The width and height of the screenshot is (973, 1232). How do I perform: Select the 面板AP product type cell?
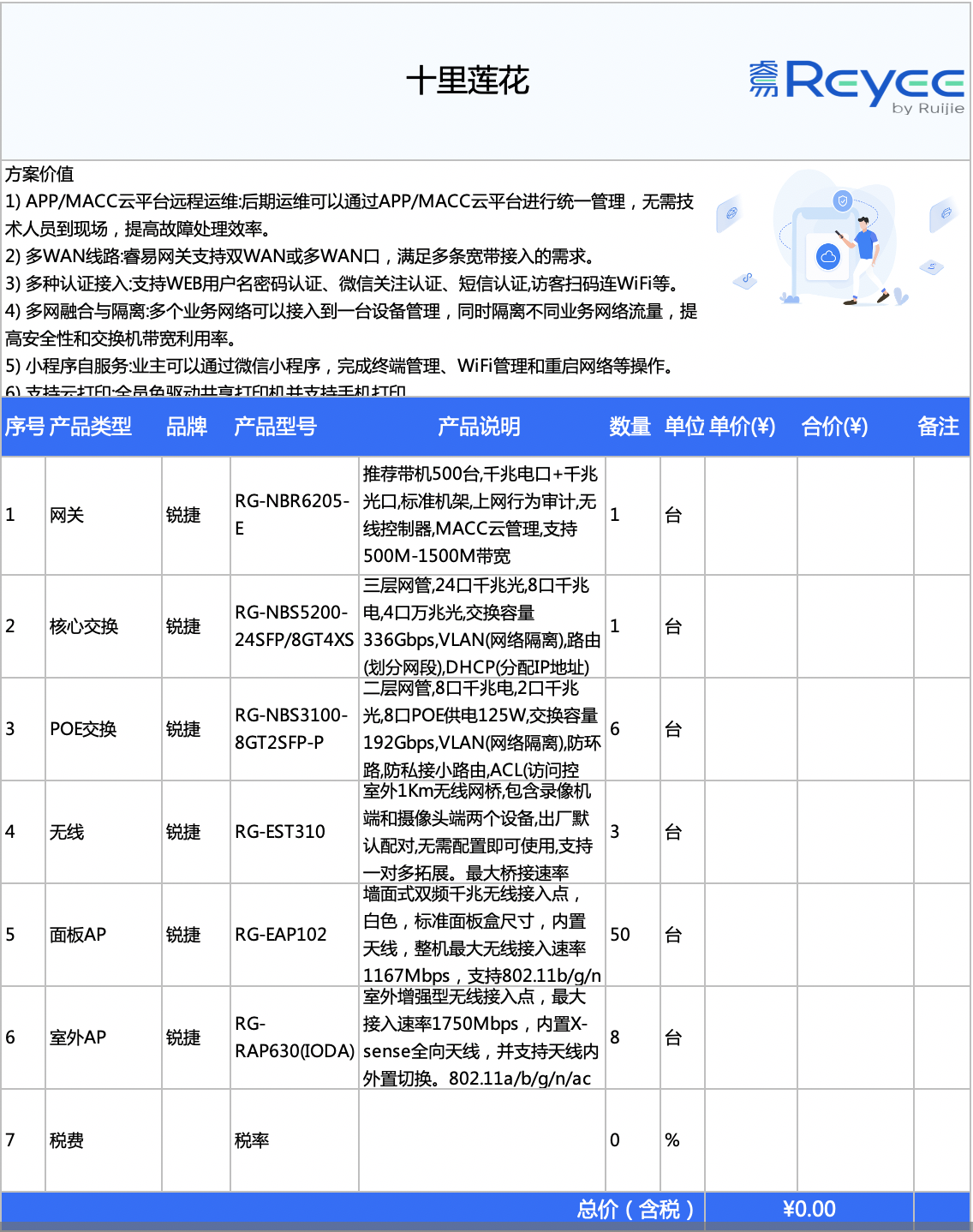coord(104,935)
